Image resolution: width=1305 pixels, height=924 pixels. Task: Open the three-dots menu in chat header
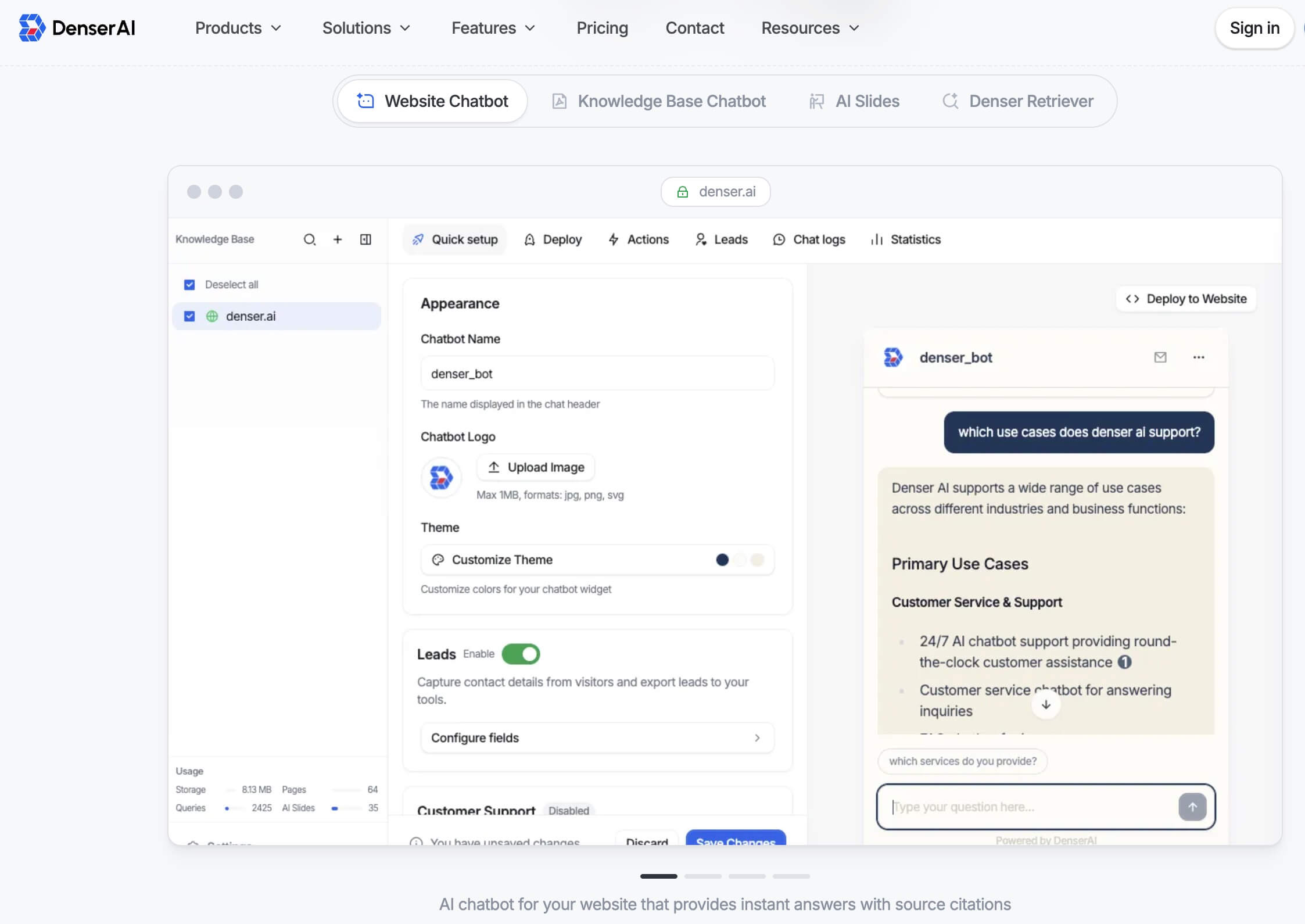(1199, 357)
